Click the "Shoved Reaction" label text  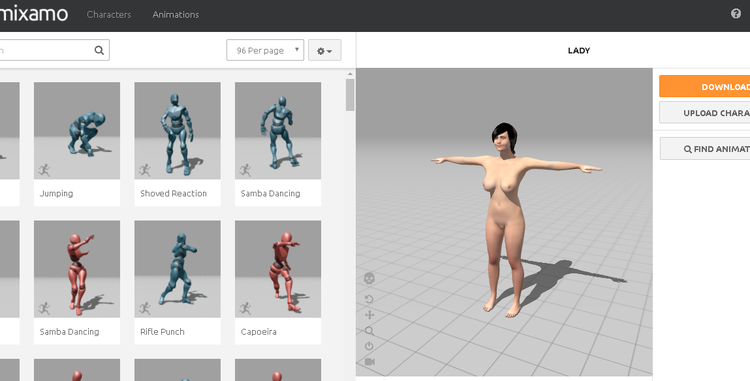(174, 194)
